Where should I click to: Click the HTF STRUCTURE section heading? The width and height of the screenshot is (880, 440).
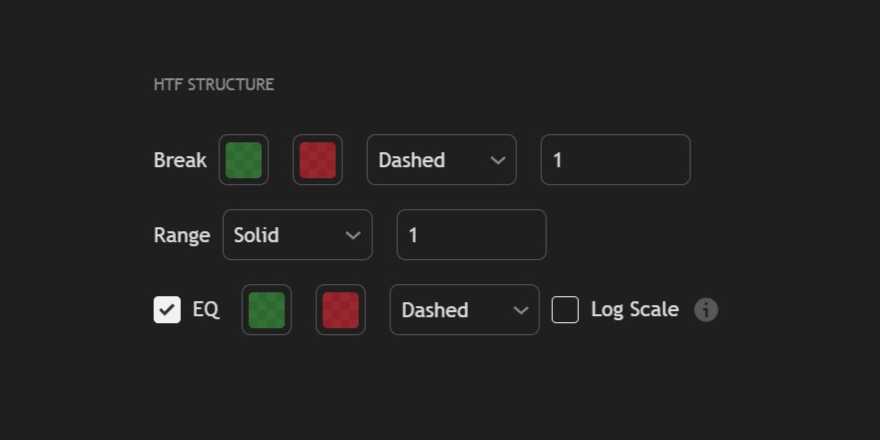(x=214, y=85)
